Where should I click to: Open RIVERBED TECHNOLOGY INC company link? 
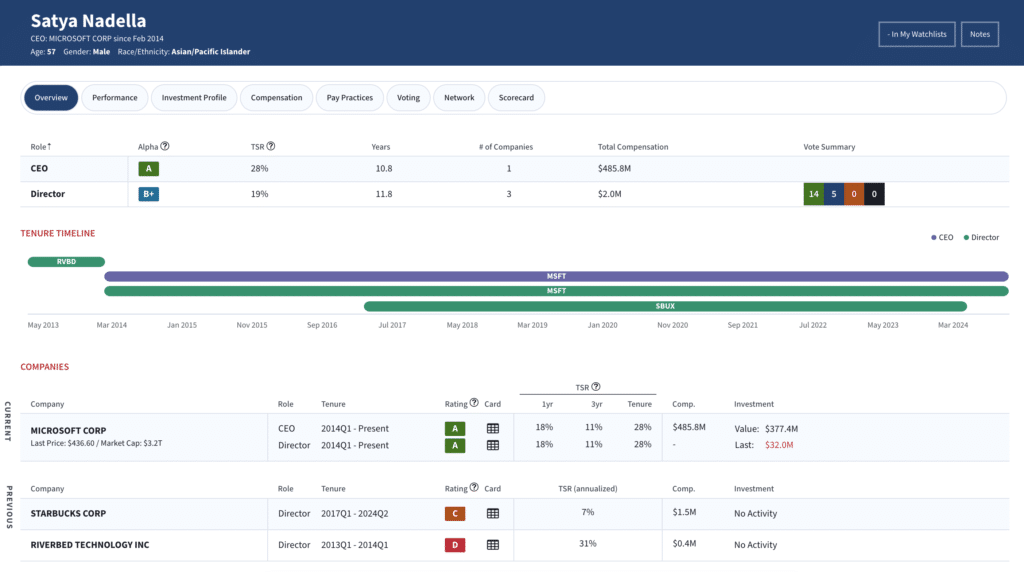point(89,545)
